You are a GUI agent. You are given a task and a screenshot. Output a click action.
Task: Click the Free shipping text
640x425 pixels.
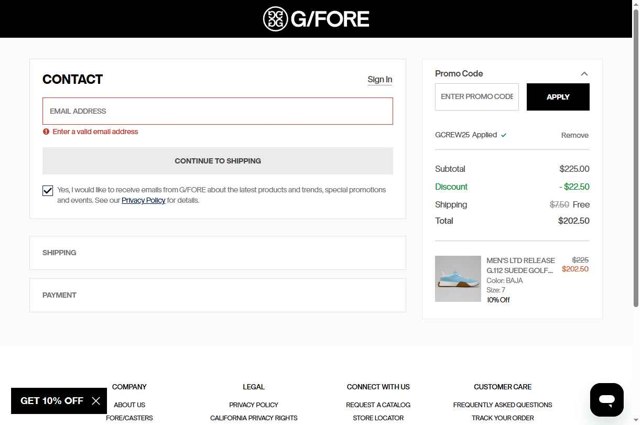[x=581, y=205]
